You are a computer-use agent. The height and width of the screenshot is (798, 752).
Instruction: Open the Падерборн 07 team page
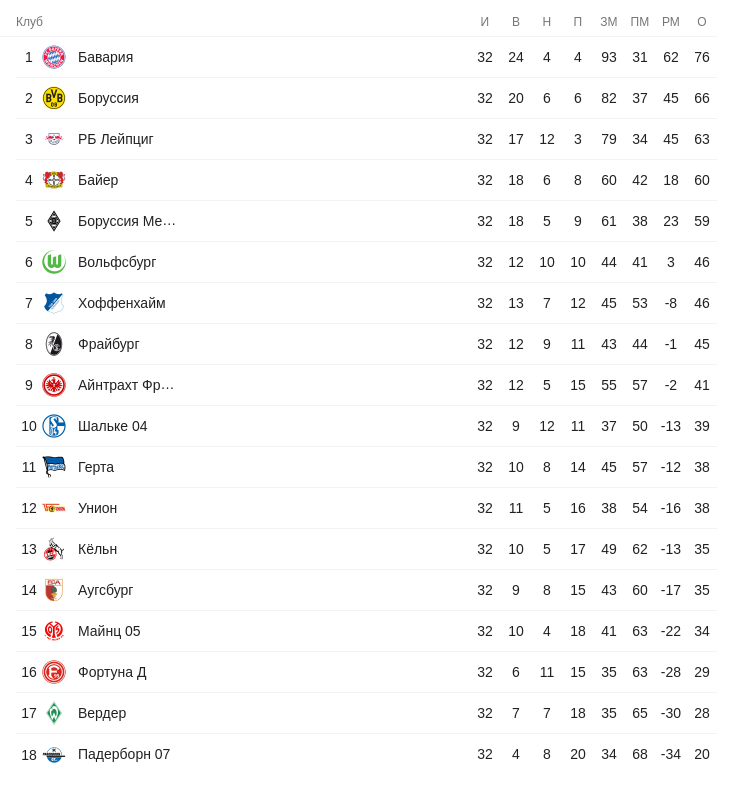(124, 754)
